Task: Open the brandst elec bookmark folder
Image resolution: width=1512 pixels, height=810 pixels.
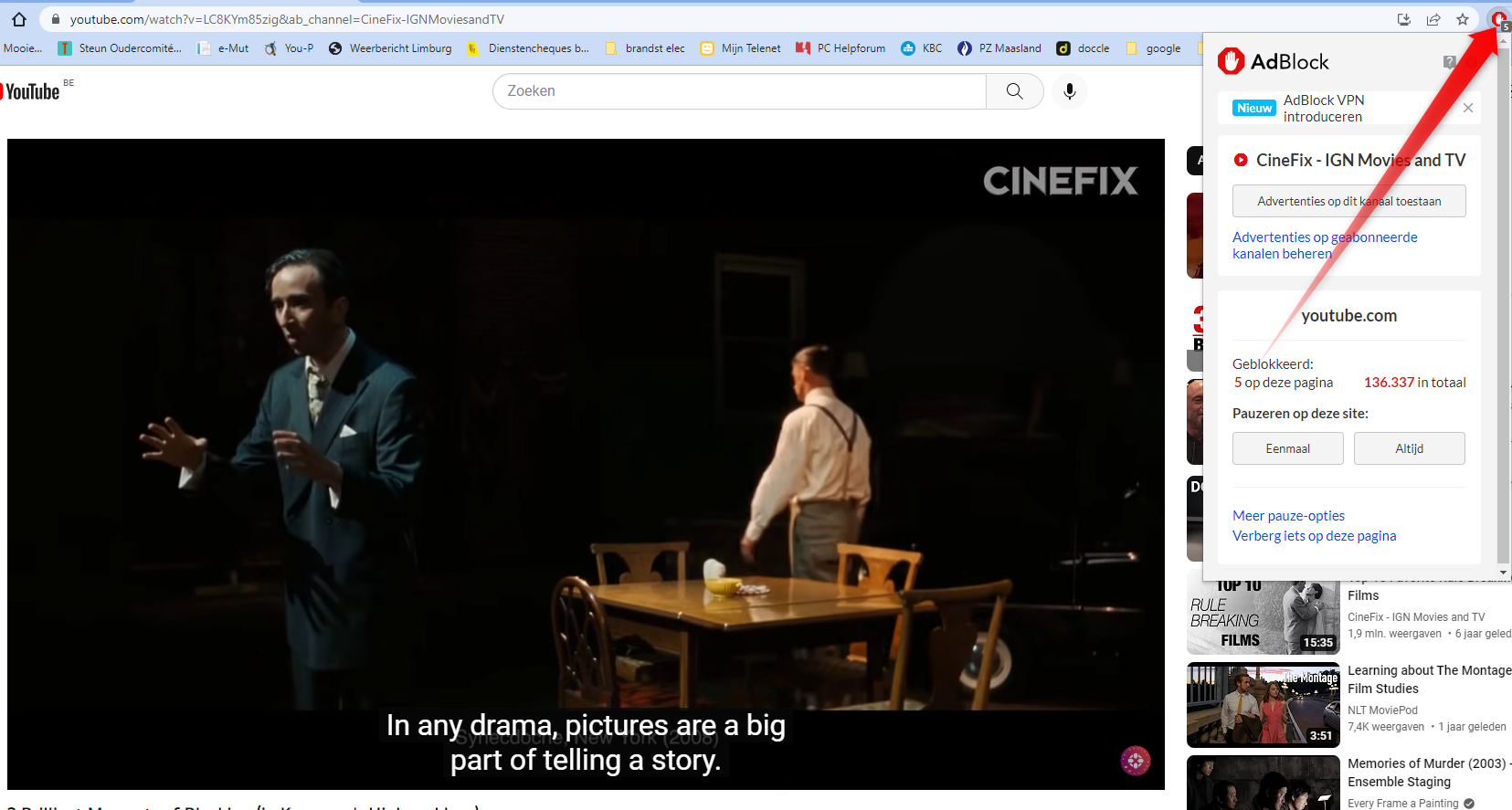Action: (x=645, y=48)
